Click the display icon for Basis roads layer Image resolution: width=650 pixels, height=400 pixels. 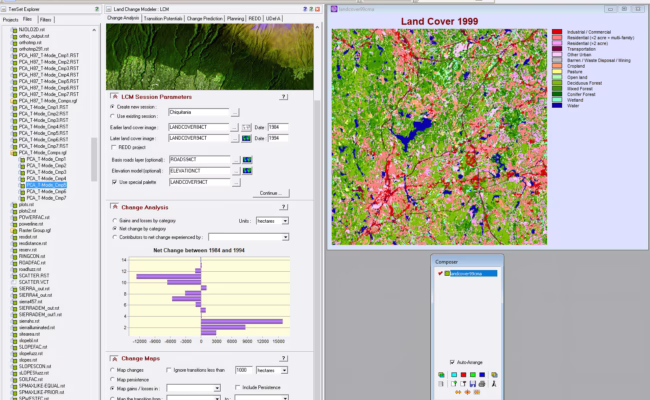click(247, 160)
